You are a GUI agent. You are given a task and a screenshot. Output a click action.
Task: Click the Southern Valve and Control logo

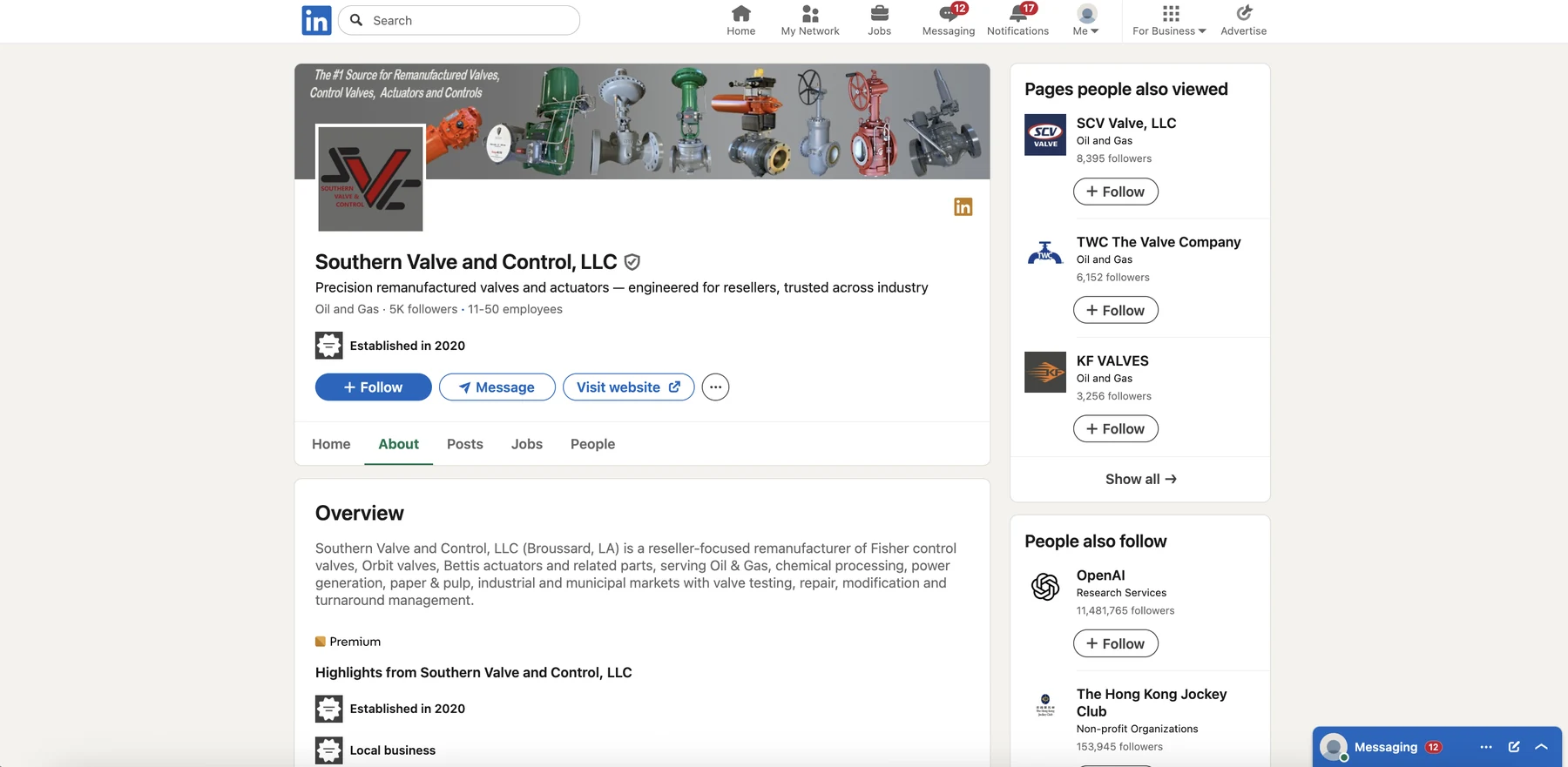(370, 178)
